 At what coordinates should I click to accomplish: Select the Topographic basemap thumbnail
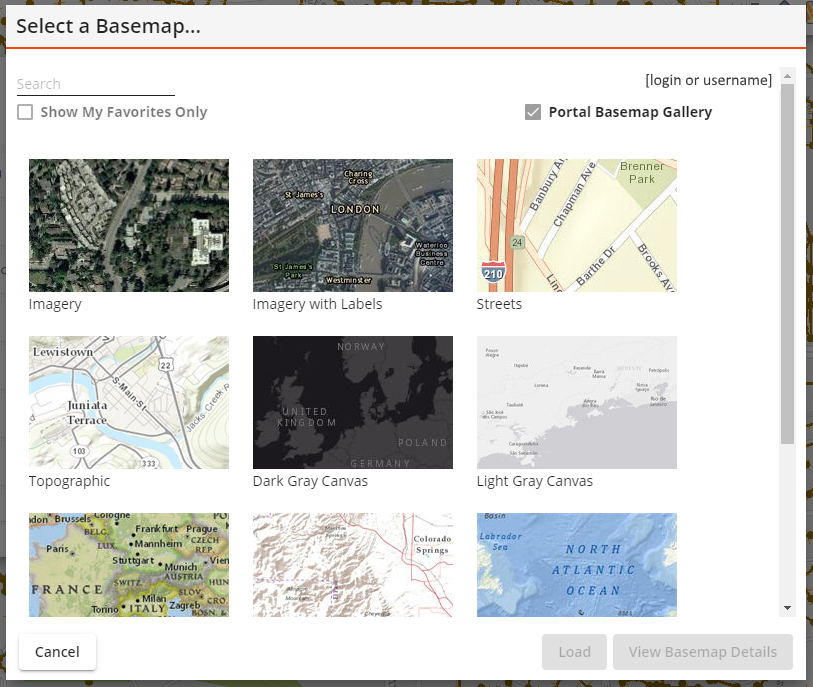pos(129,402)
